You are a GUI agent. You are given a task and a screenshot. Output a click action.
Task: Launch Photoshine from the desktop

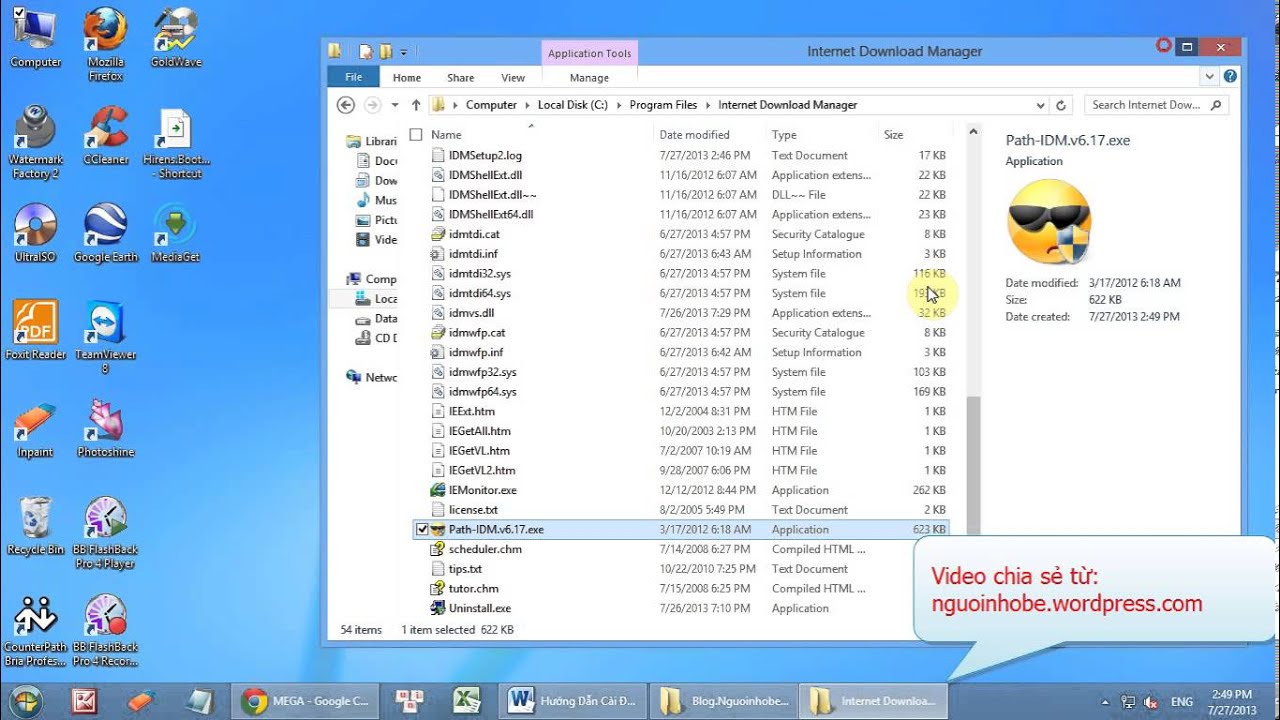(105, 427)
